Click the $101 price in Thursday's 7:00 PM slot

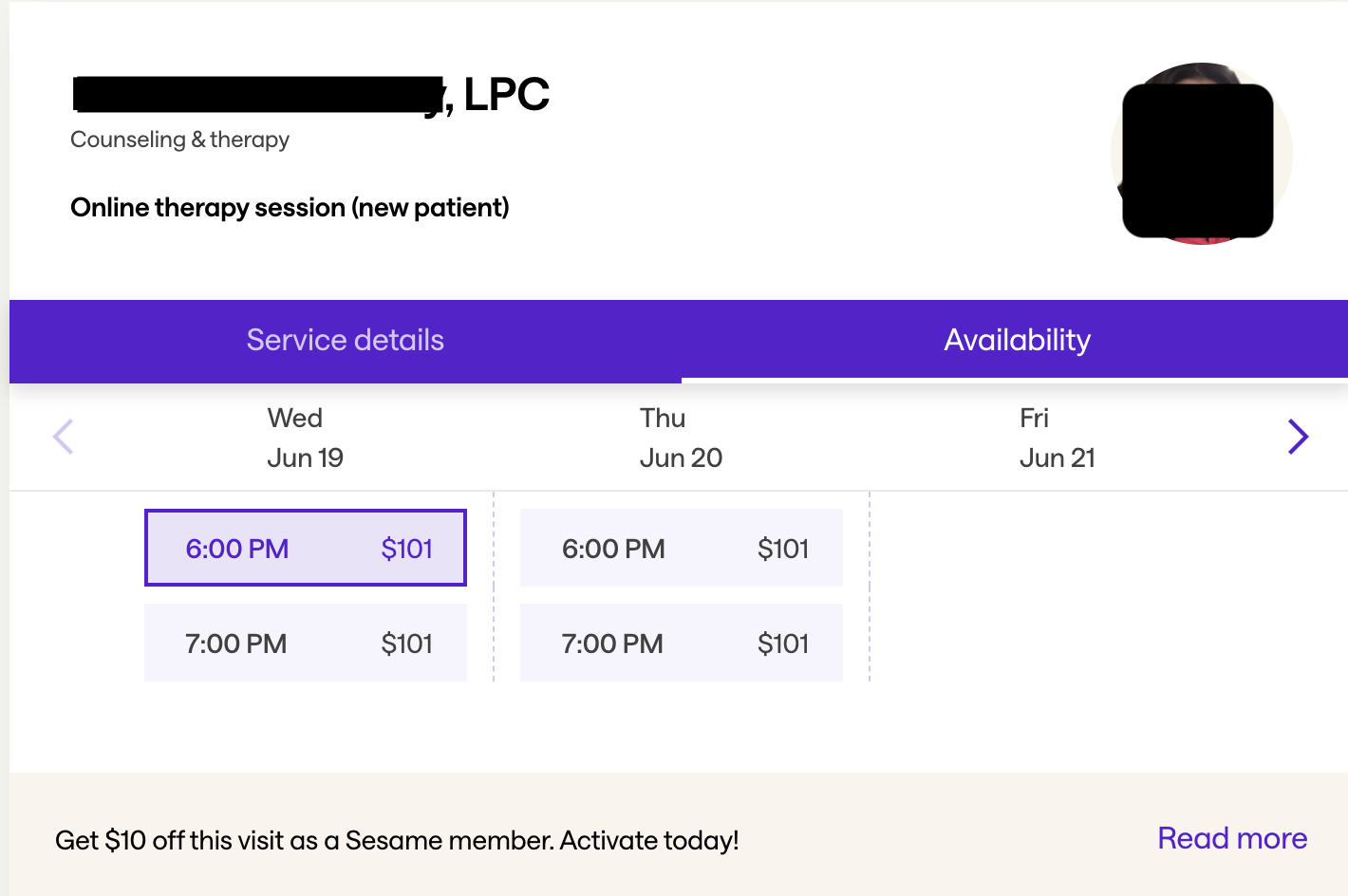782,644
